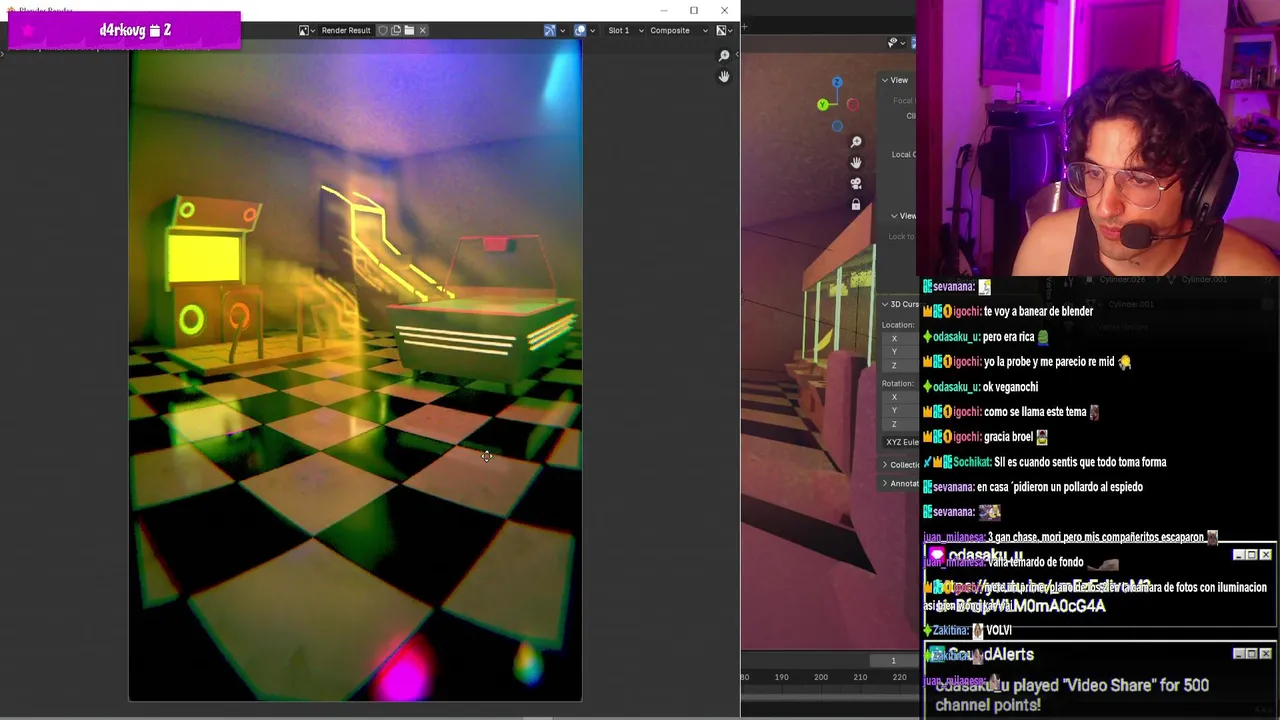Minimize the CloudAlerts popup window
Screen dimensions: 1280x720
point(1239,654)
